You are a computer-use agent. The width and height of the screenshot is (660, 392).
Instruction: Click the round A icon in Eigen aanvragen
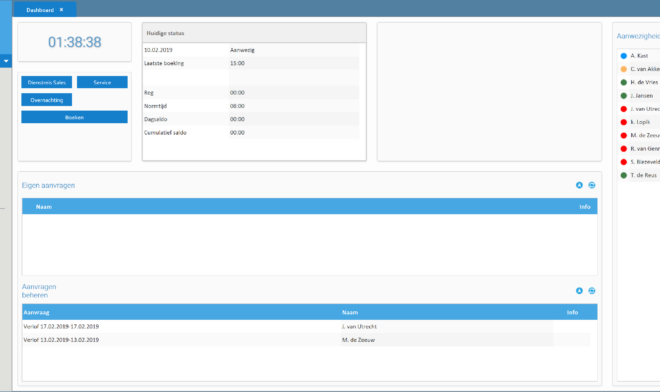[579, 185]
